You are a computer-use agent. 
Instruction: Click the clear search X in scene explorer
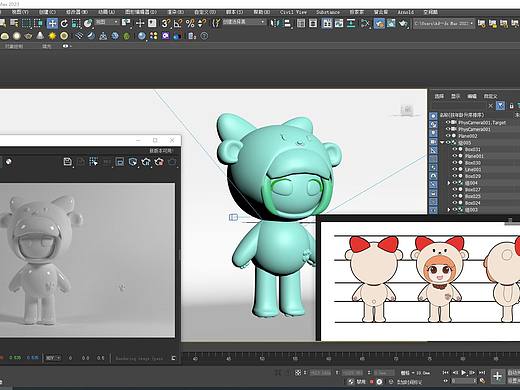point(490,106)
